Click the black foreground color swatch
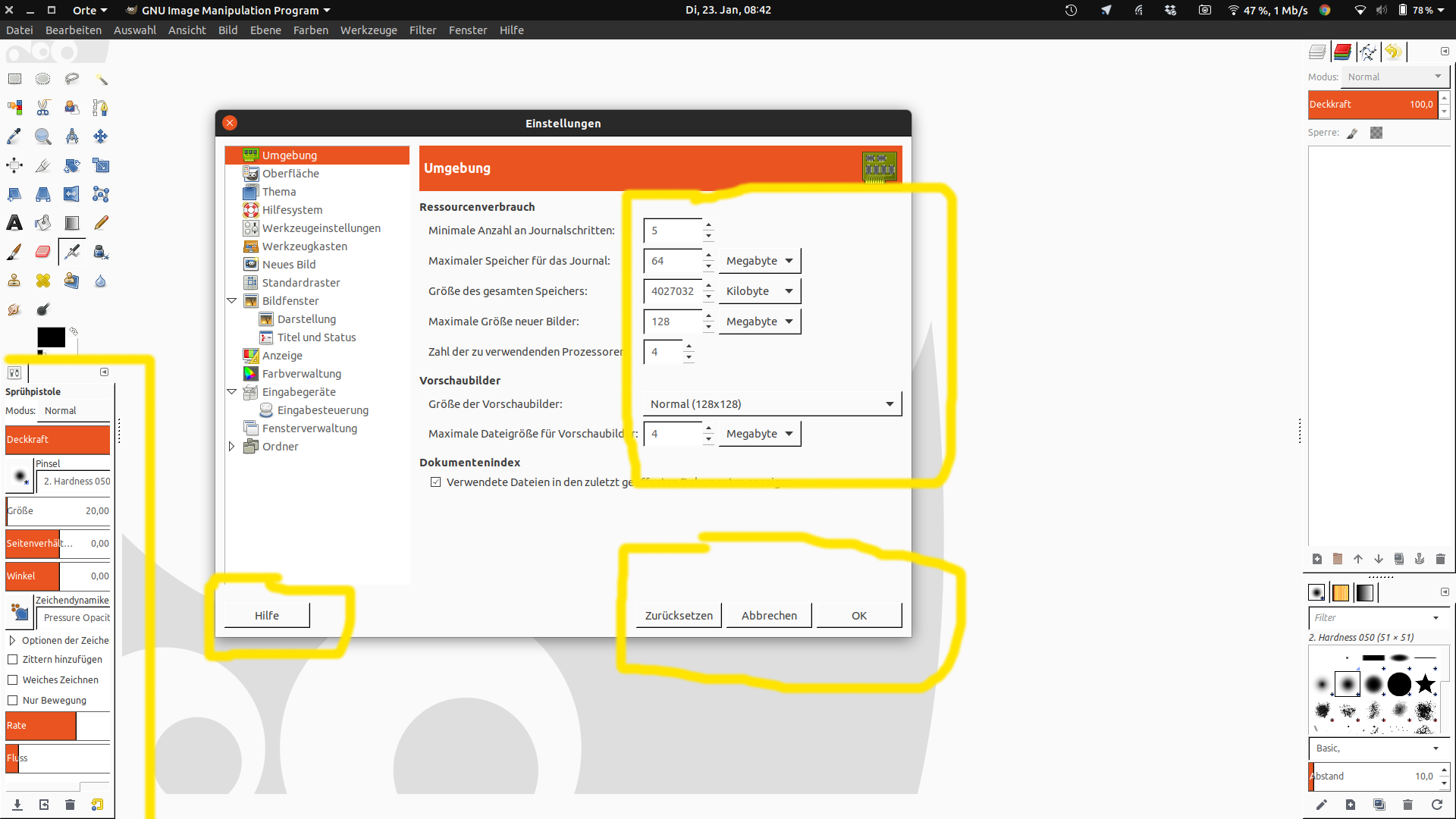Viewport: 1456px width, 819px height. point(51,337)
